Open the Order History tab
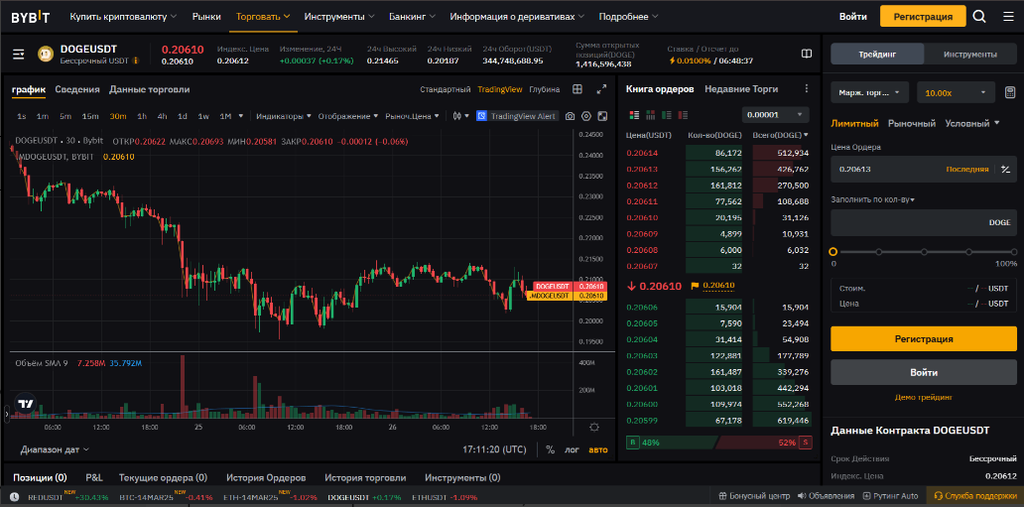 point(266,478)
